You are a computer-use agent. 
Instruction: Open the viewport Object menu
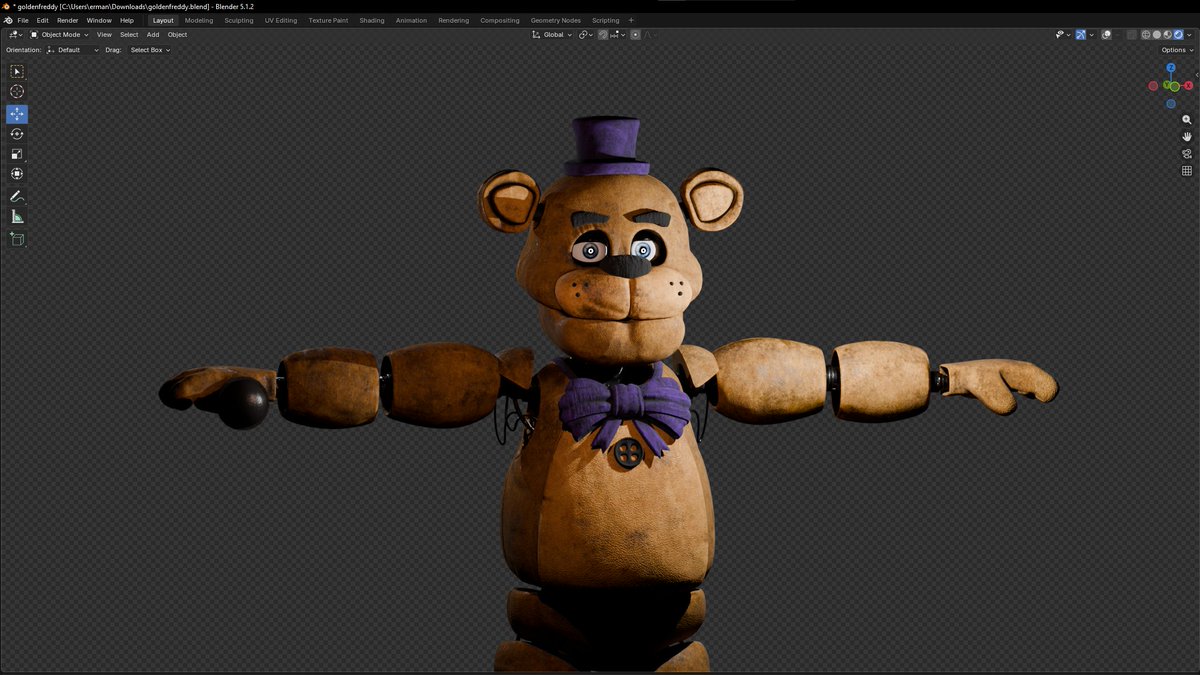click(x=177, y=35)
